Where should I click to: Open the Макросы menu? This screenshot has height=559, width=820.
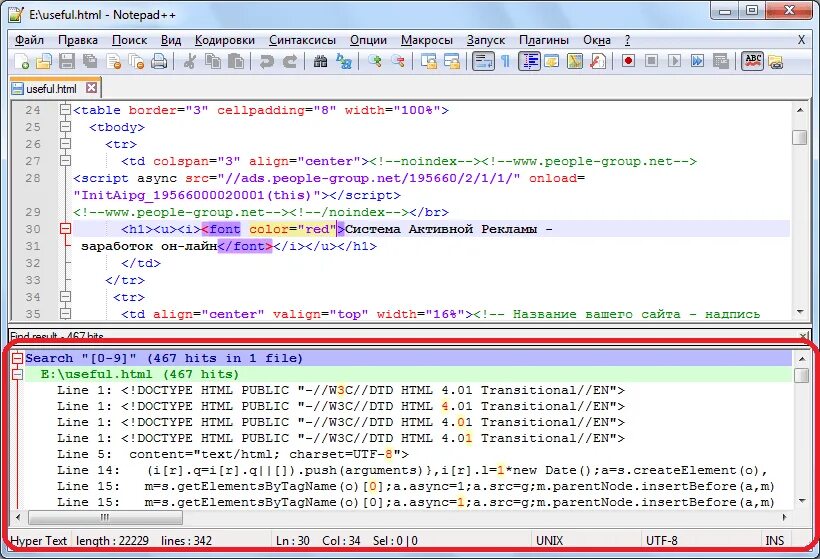pyautogui.click(x=427, y=40)
